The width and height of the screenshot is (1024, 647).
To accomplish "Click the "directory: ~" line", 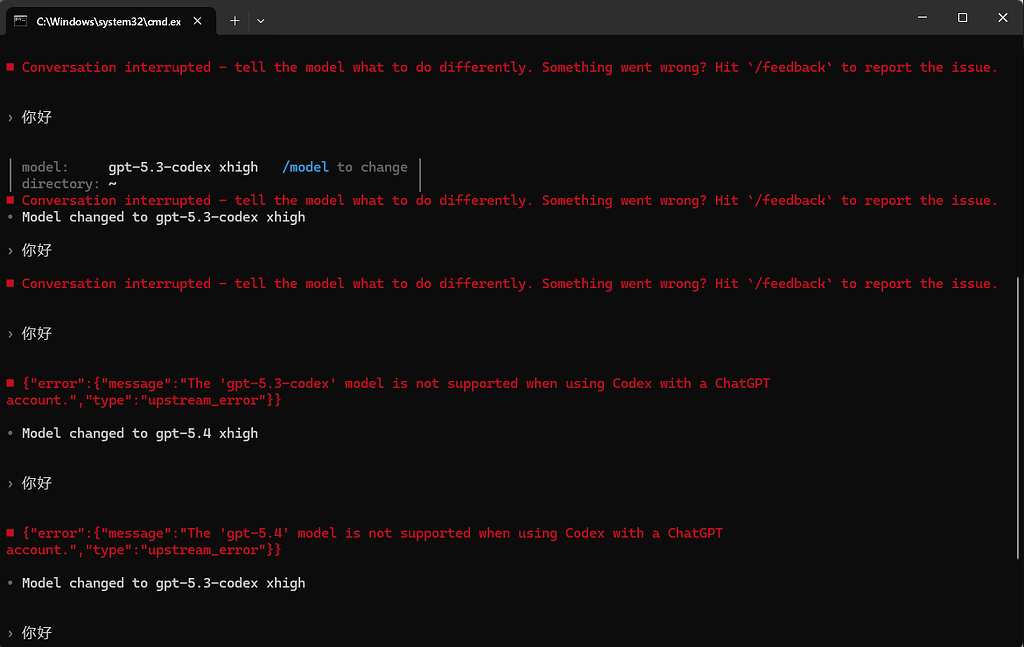I will point(69,184).
